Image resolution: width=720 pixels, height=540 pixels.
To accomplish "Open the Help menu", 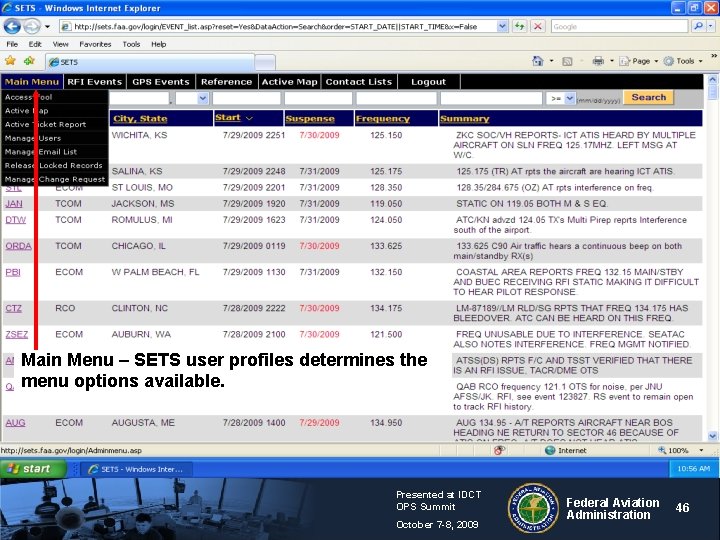I will click(x=158, y=44).
